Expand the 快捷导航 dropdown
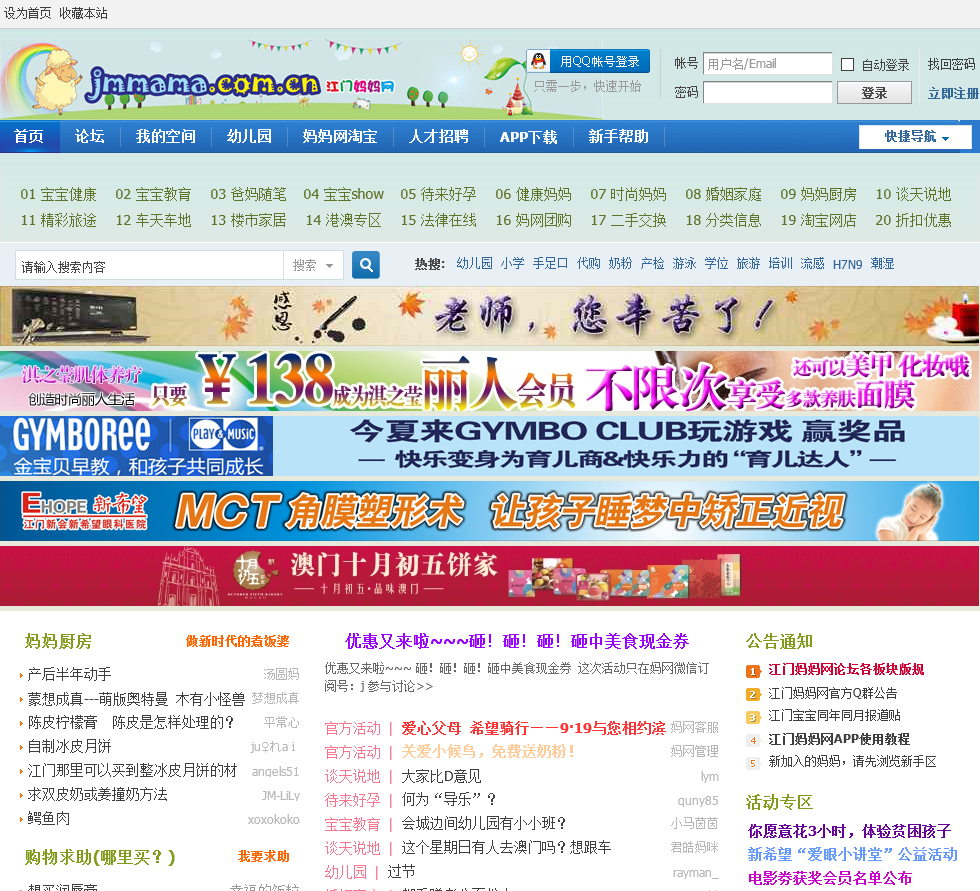The height and width of the screenshot is (891, 980). (915, 137)
